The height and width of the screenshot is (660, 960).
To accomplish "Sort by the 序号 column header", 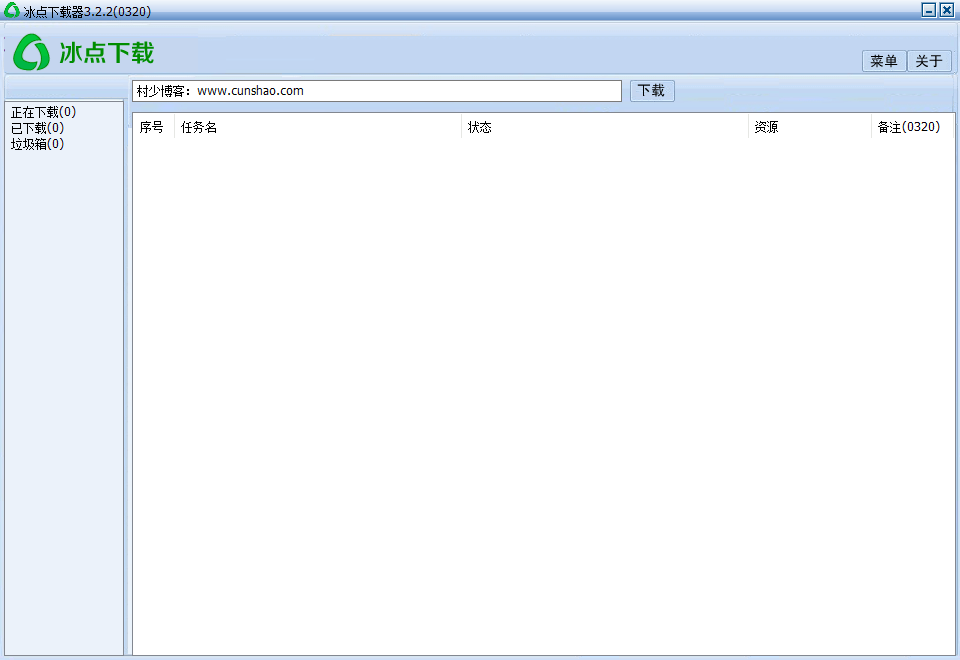I will [x=152, y=127].
